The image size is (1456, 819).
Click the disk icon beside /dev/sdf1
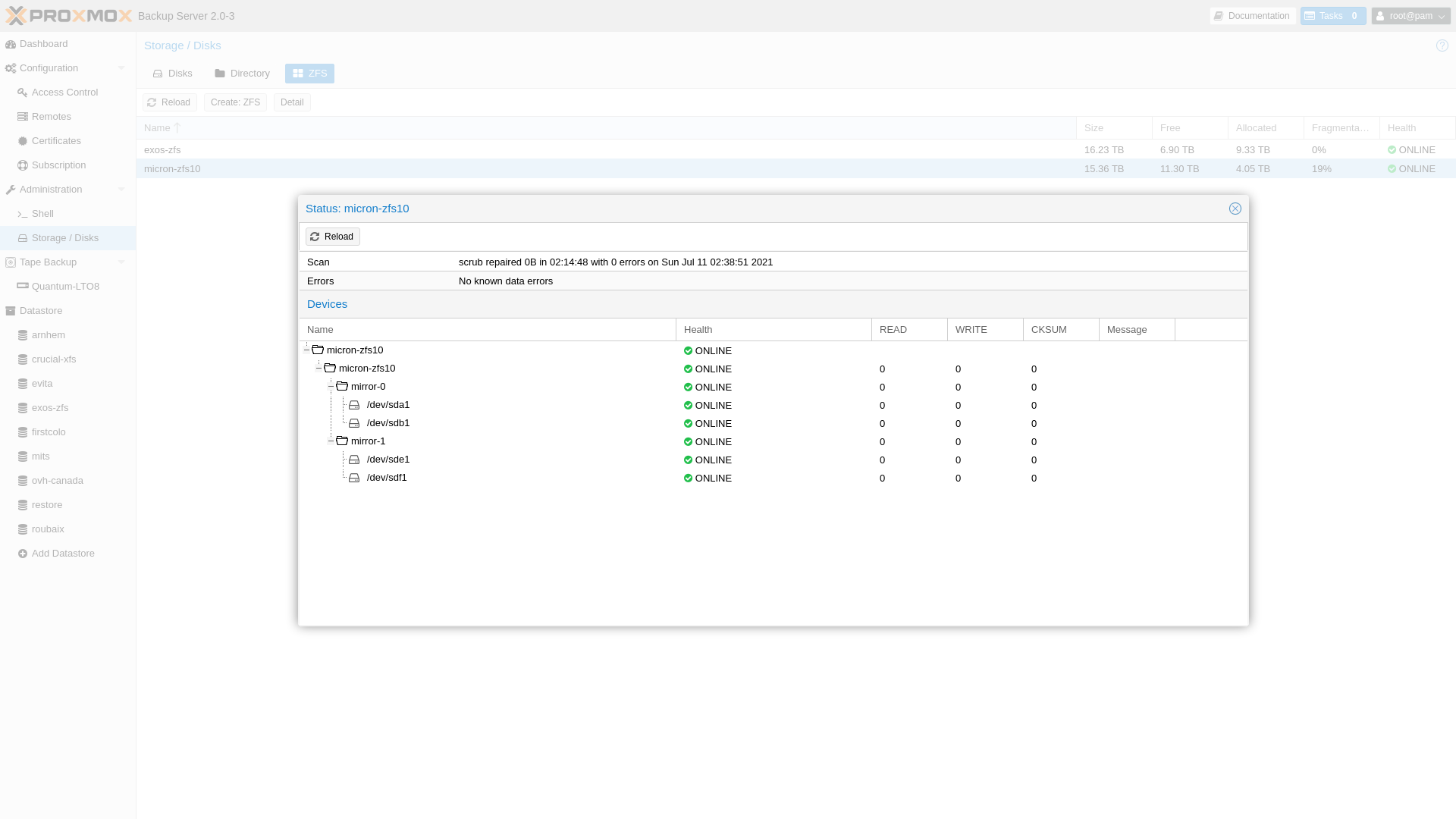354,479
